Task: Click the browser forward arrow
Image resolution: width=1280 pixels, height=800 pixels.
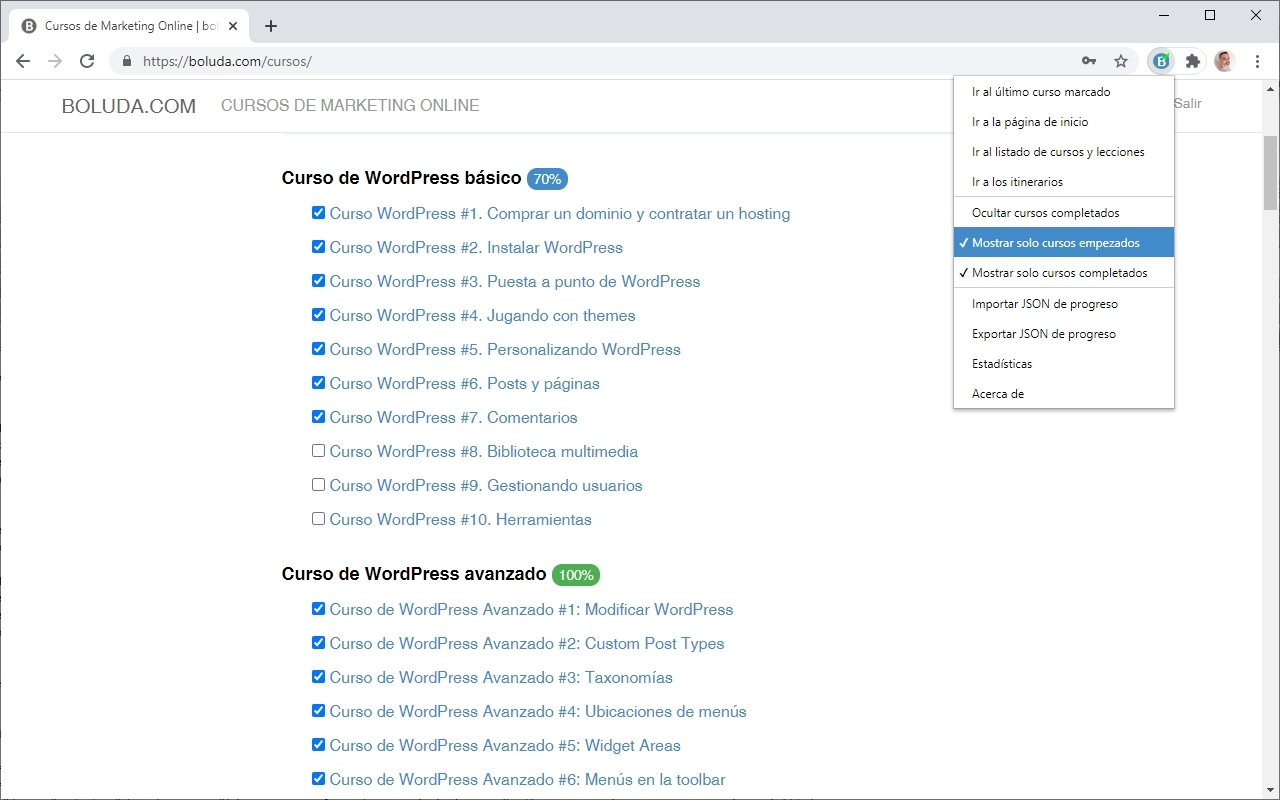Action: pos(55,61)
